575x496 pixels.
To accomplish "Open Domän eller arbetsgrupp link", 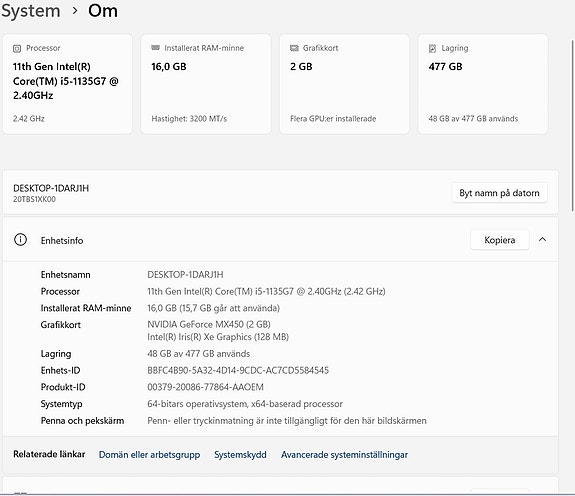I will (149, 455).
